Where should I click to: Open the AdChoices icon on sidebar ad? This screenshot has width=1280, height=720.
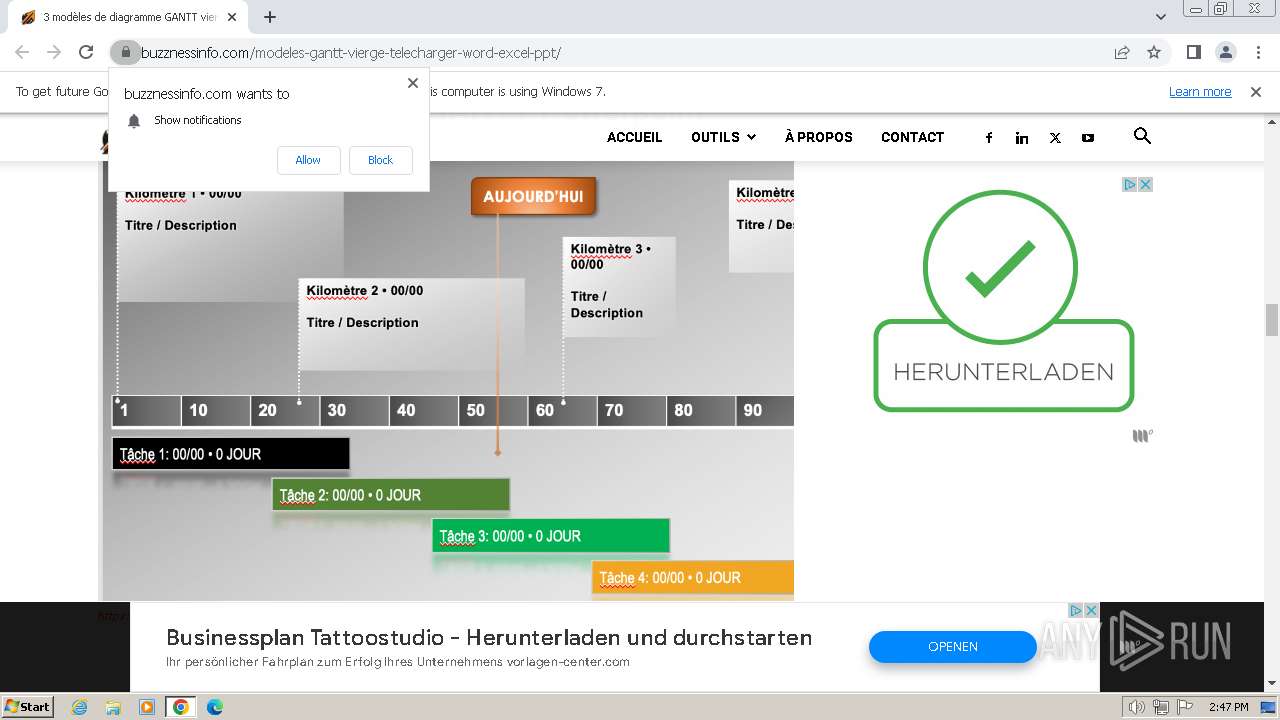(1129, 184)
